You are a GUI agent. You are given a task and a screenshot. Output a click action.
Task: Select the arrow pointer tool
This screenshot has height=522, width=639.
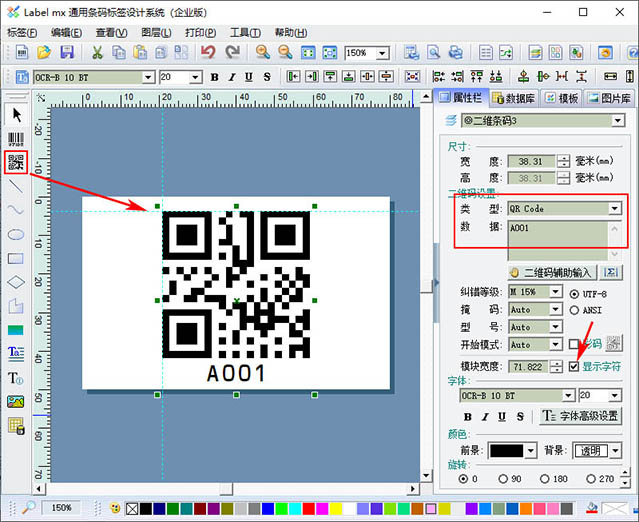pyautogui.click(x=16, y=115)
